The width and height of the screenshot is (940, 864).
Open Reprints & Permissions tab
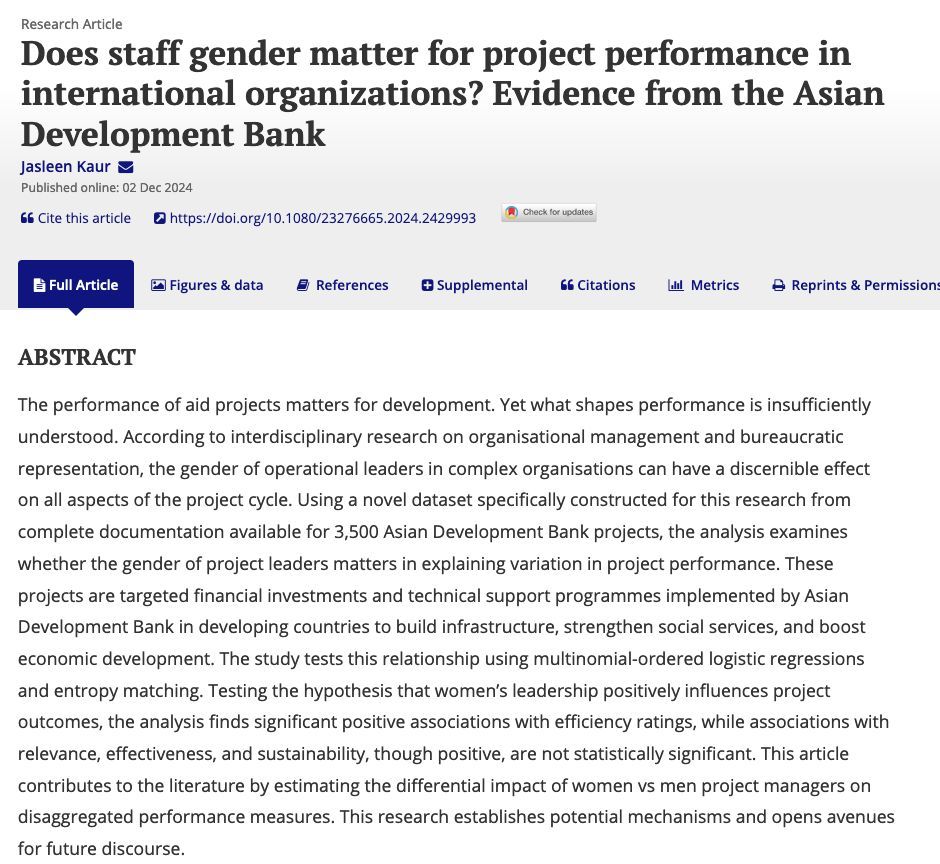[856, 285]
